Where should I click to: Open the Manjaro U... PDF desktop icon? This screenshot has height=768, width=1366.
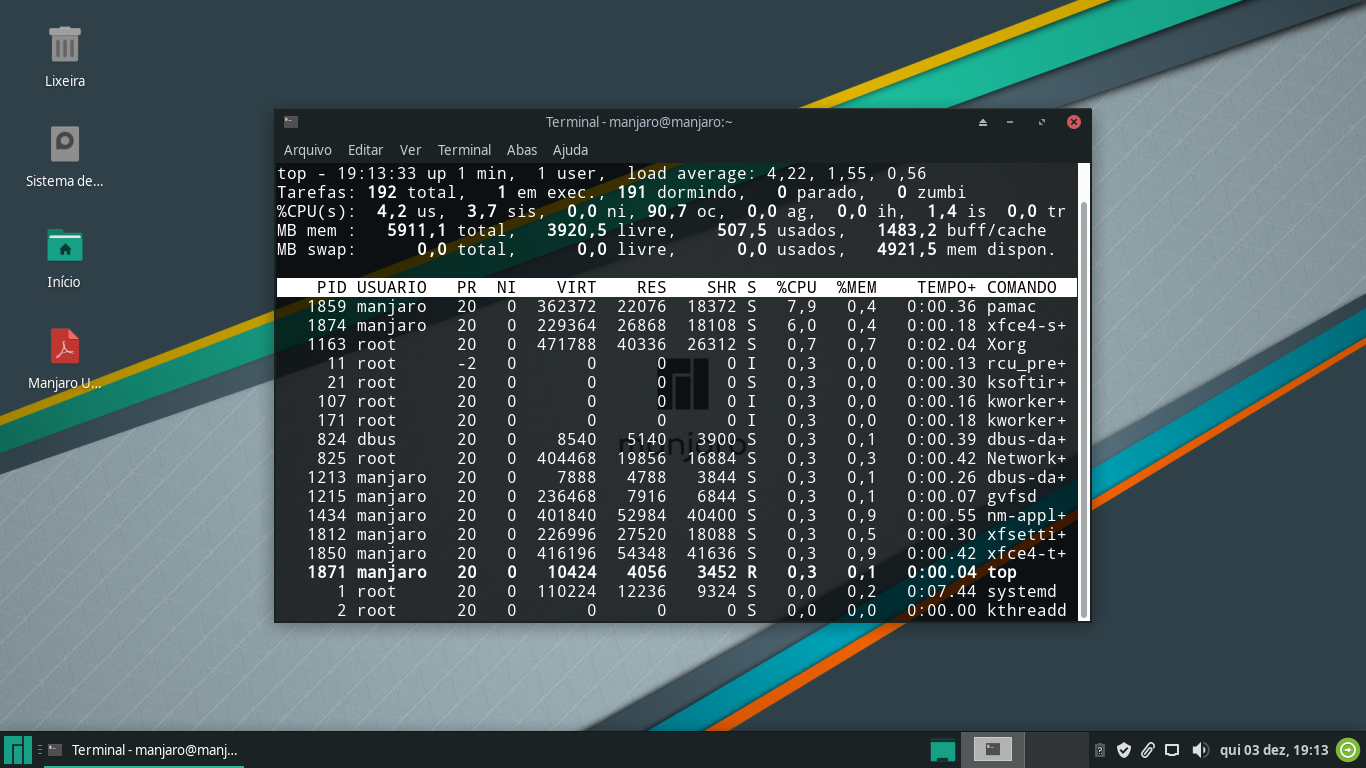coord(65,346)
